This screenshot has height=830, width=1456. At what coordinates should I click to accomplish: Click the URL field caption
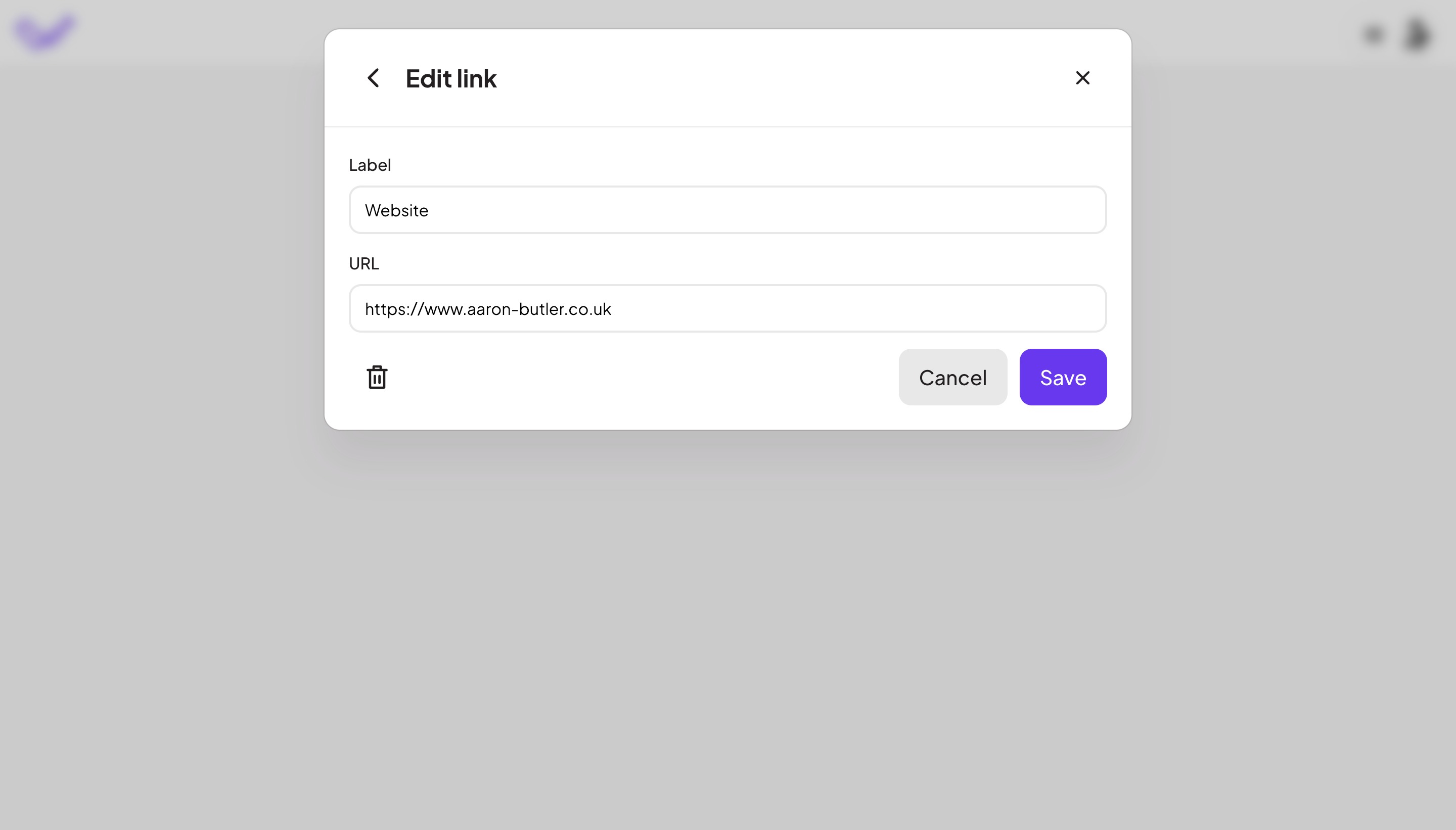[x=363, y=263]
